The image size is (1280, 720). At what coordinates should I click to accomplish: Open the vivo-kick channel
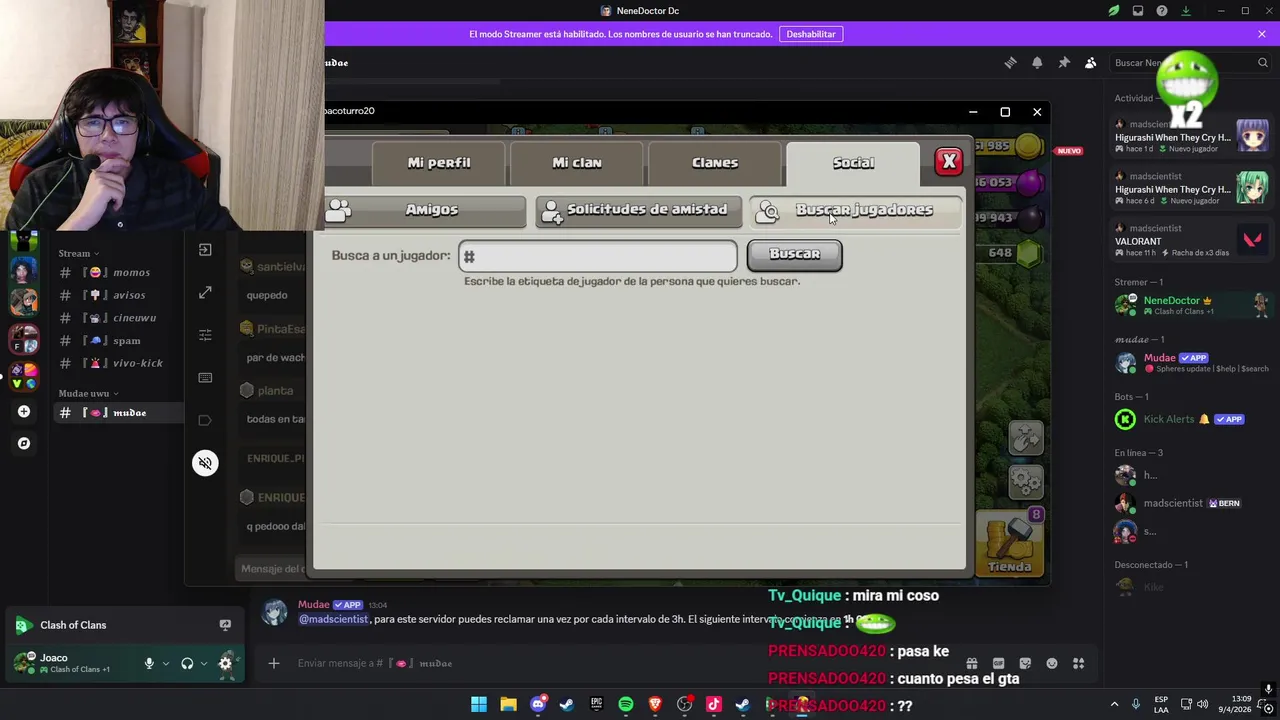click(x=120, y=363)
